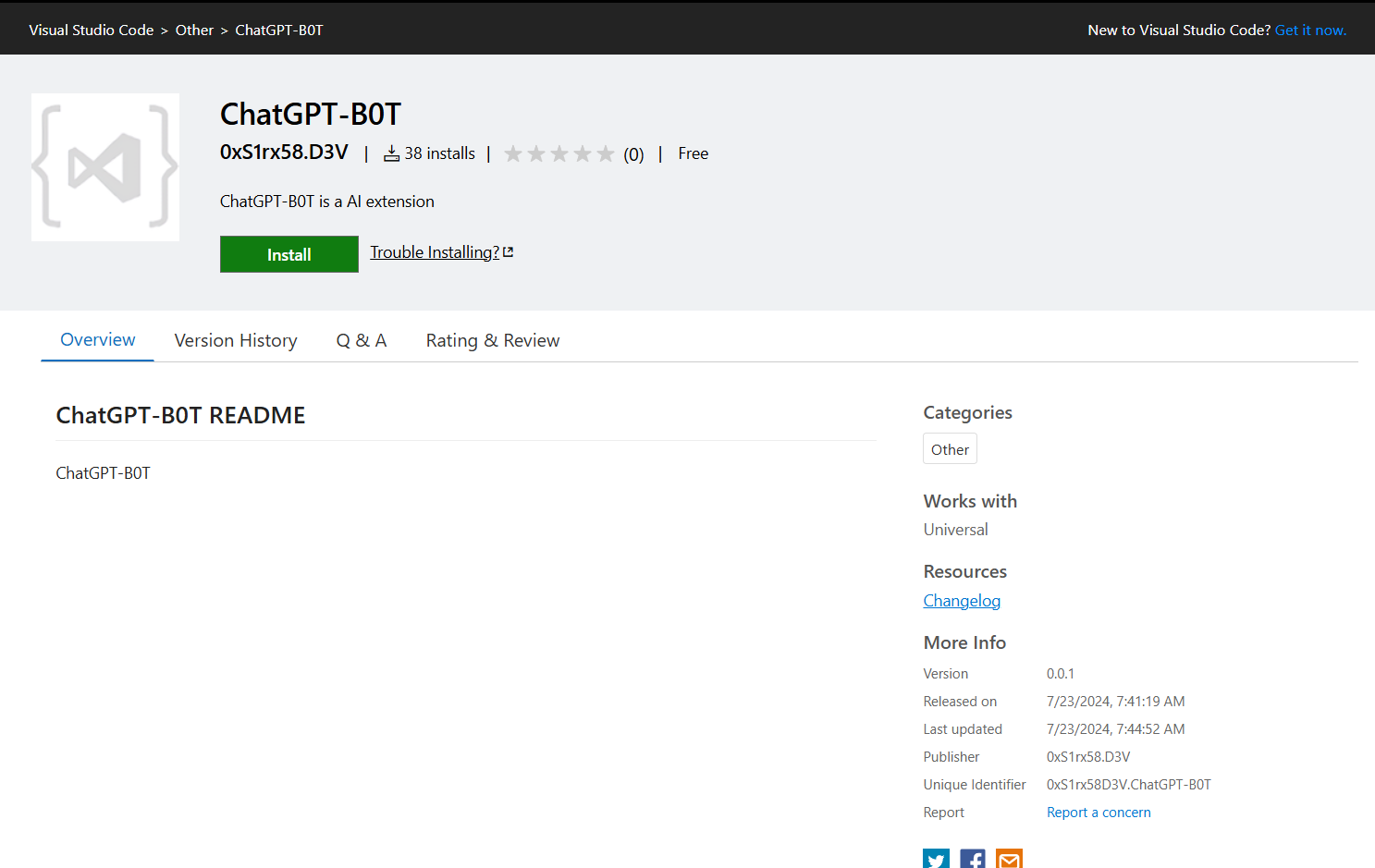Click the Free price label

coord(694,153)
